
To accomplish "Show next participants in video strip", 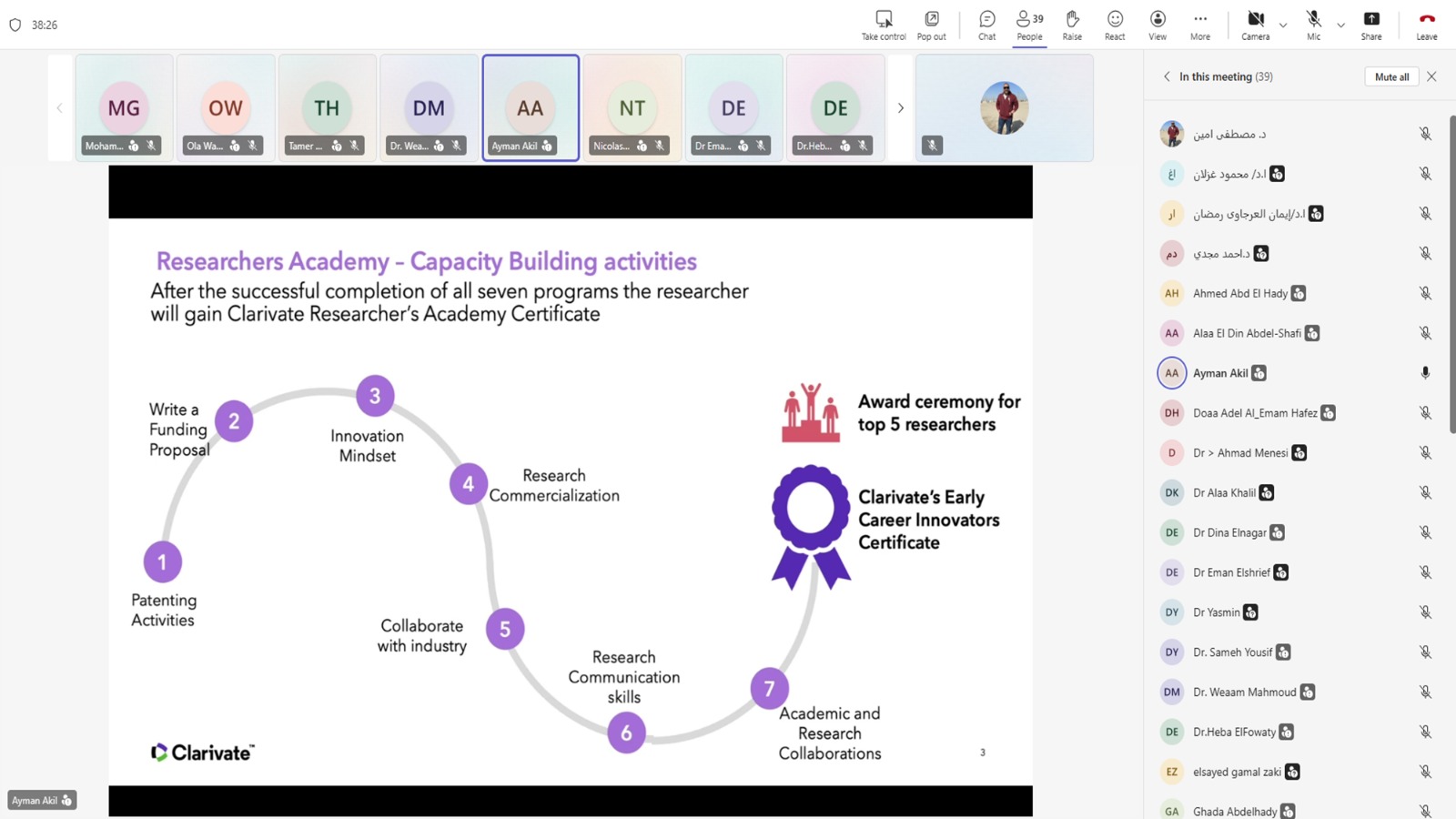I will tap(900, 108).
